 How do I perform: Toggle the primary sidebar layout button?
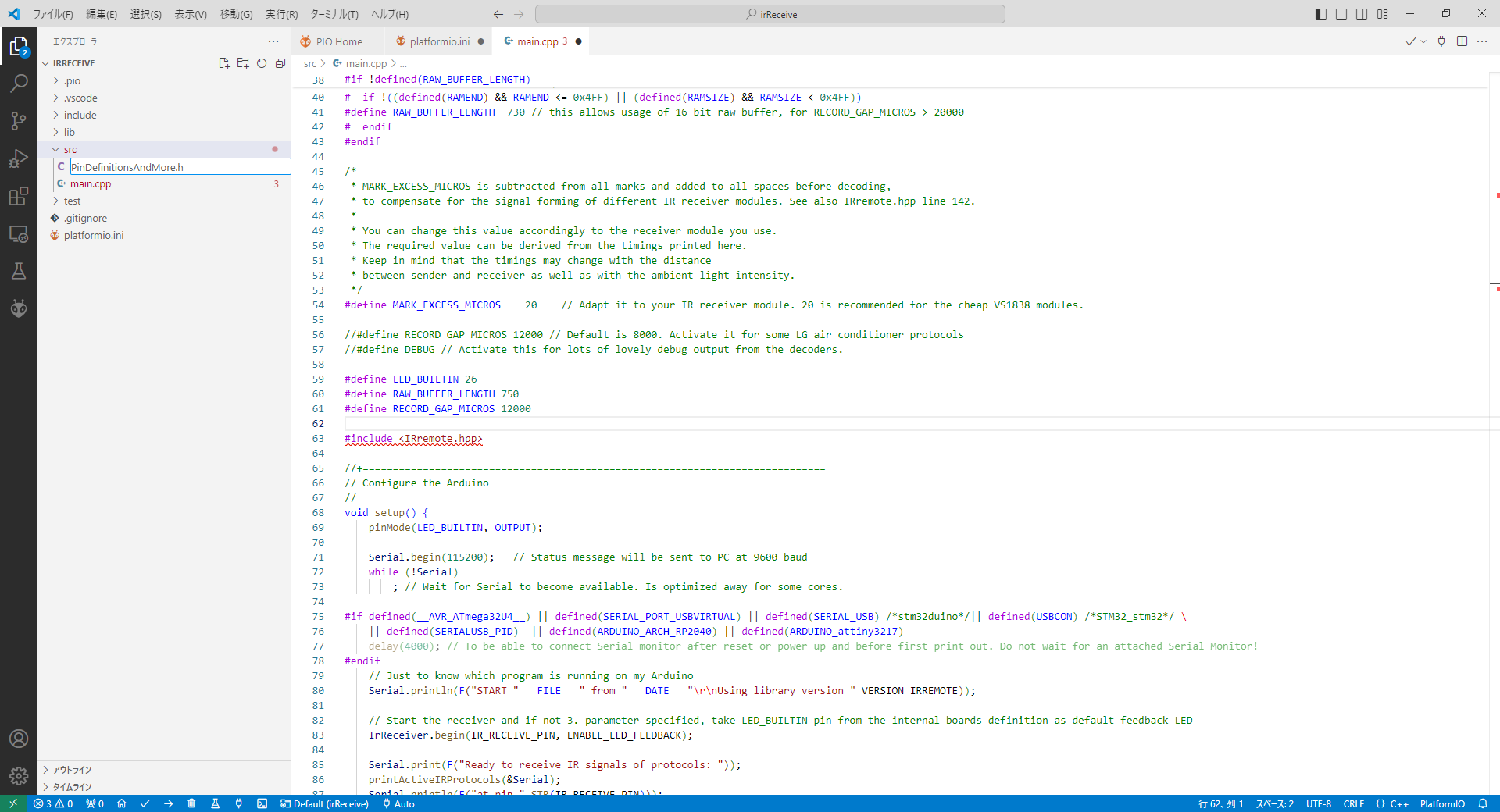pyautogui.click(x=1321, y=14)
